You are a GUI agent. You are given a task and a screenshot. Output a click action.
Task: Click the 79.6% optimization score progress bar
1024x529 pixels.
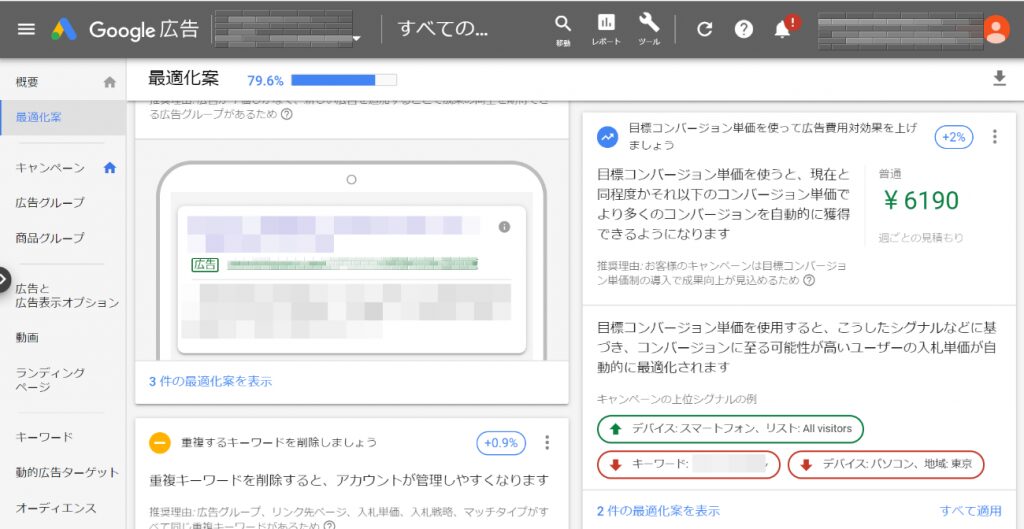(344, 80)
